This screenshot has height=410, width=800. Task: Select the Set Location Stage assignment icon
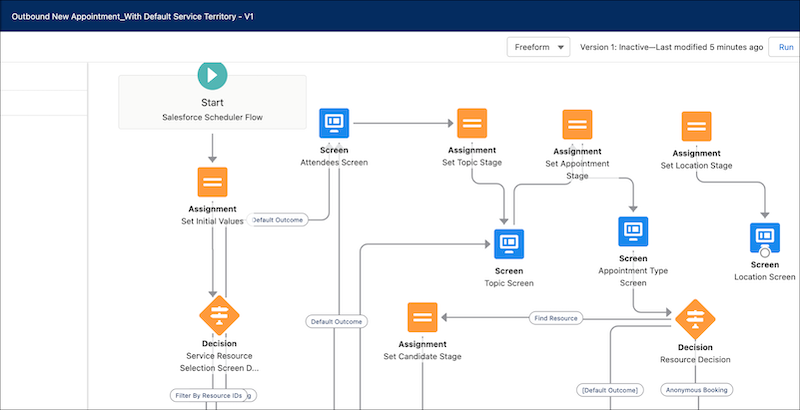tap(697, 126)
